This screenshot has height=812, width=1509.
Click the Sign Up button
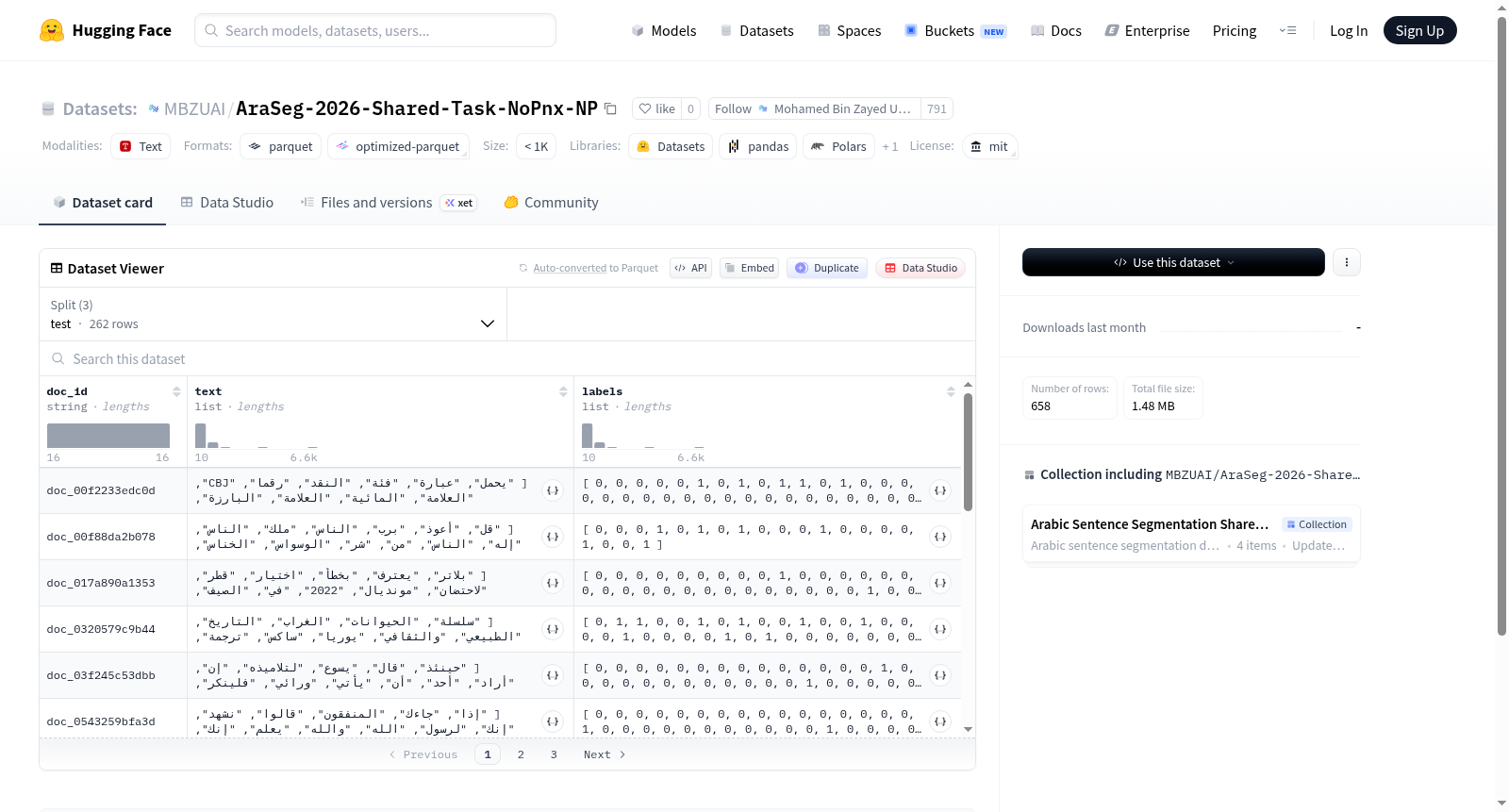pyautogui.click(x=1419, y=30)
